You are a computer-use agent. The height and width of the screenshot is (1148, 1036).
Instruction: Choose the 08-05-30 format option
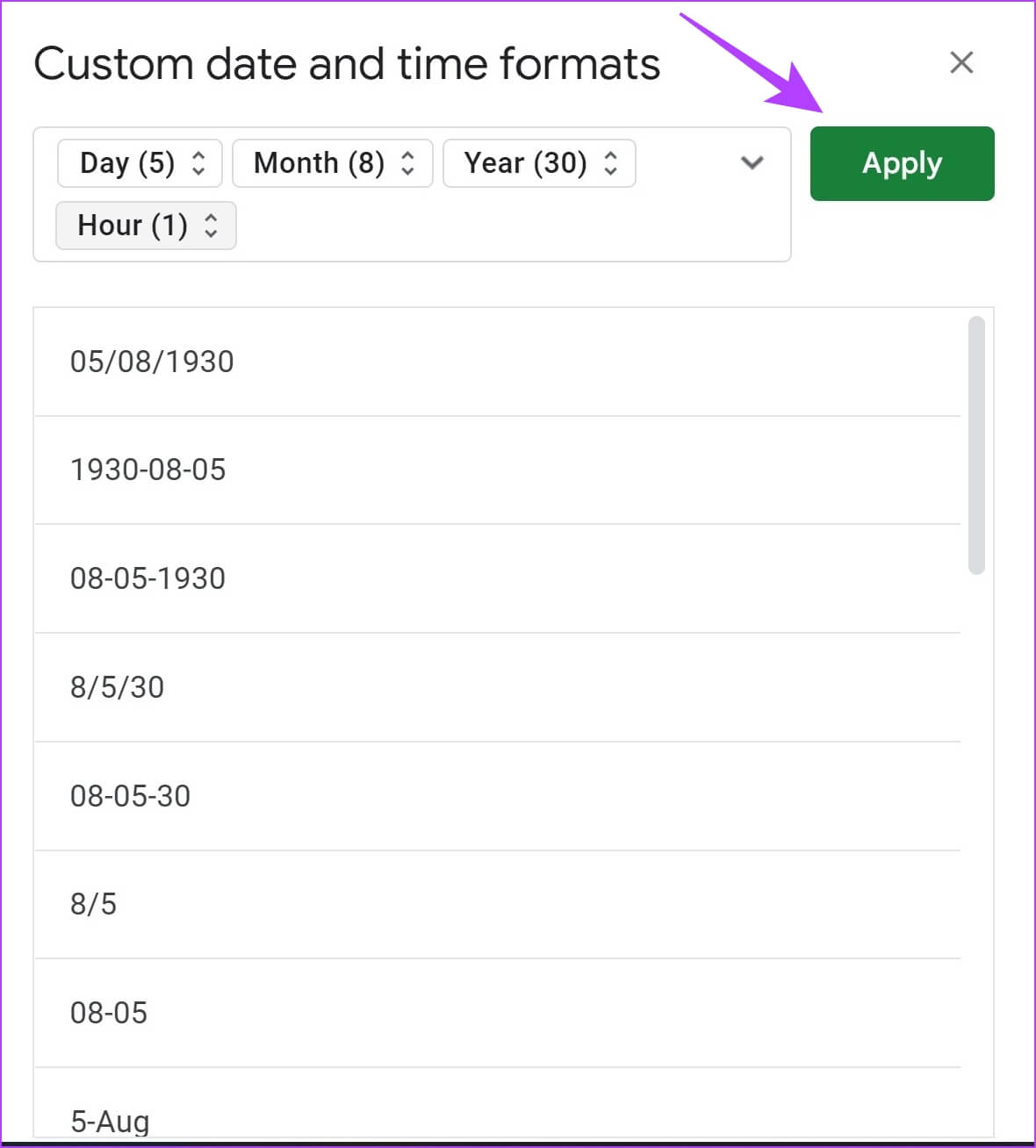pyautogui.click(x=131, y=796)
